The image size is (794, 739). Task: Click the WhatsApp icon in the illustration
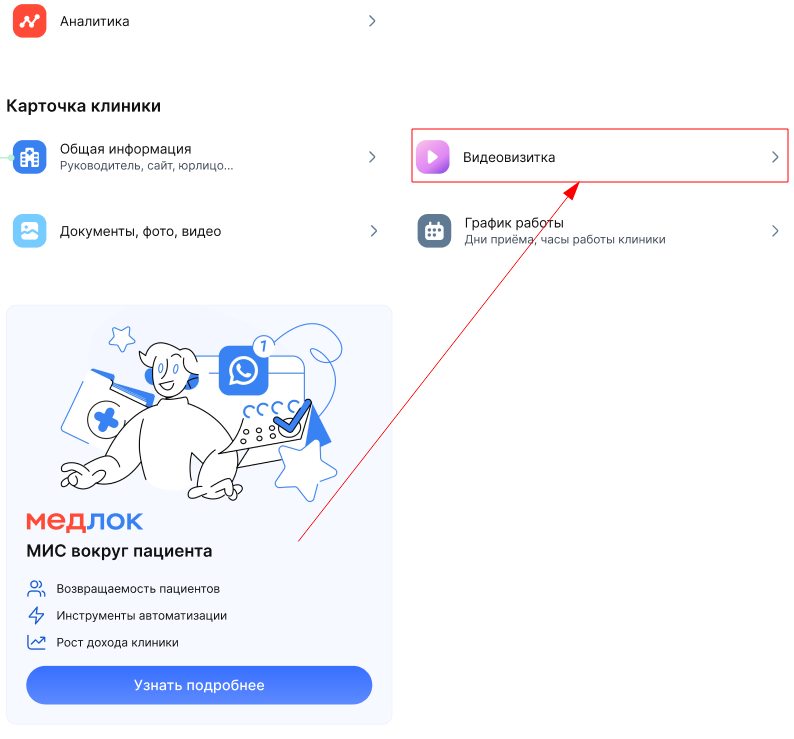244,370
